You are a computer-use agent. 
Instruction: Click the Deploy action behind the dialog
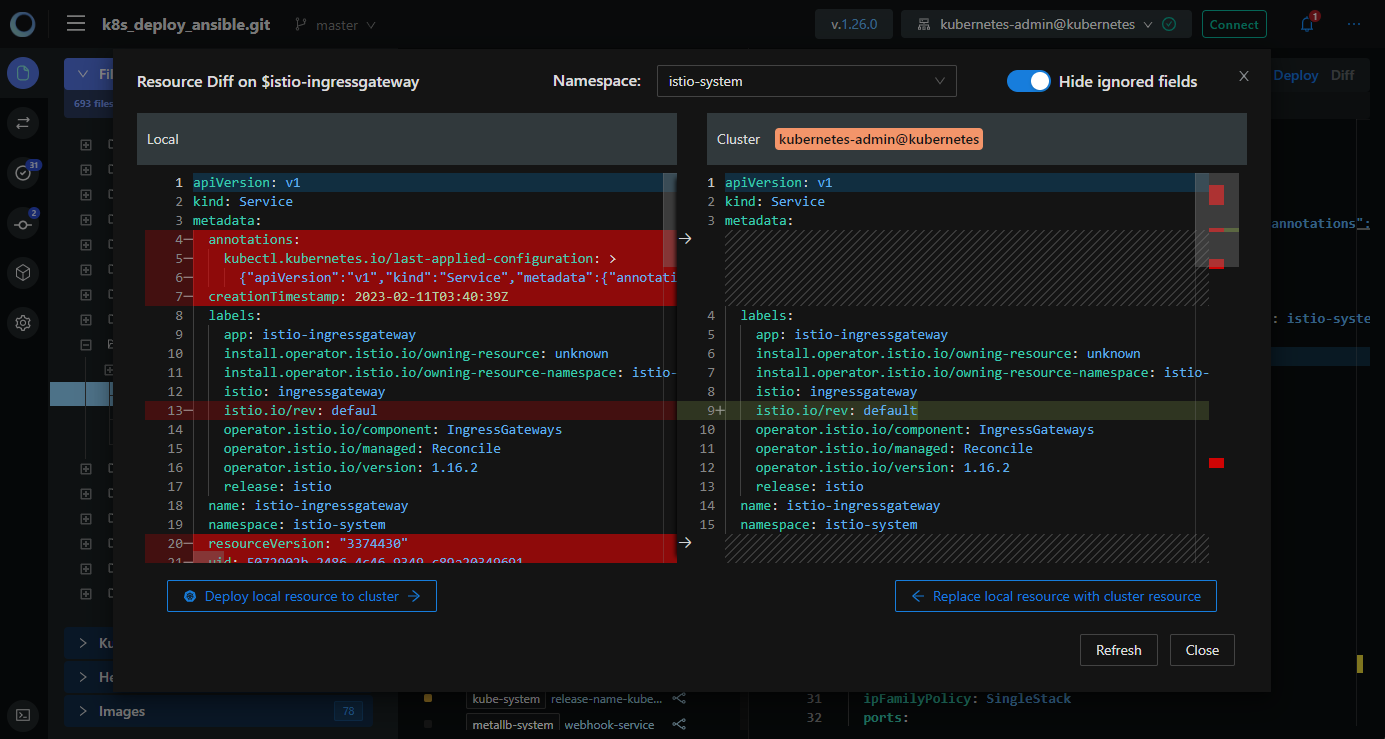(1295, 75)
